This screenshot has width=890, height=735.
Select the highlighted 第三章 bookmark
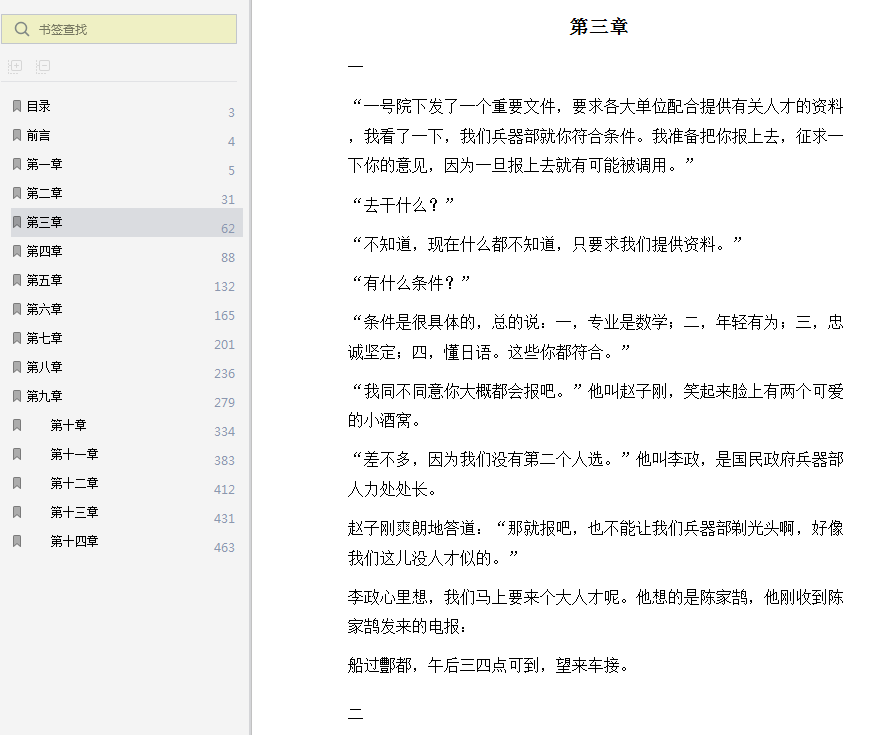127,222
